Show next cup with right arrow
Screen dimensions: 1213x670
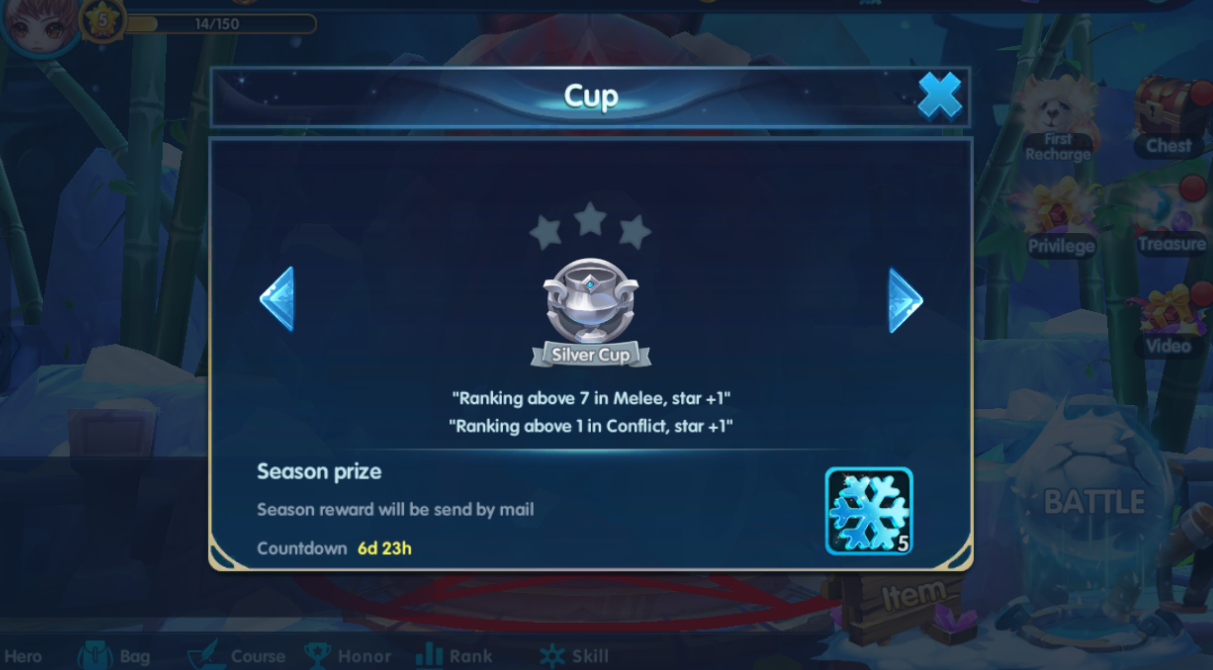pos(905,300)
